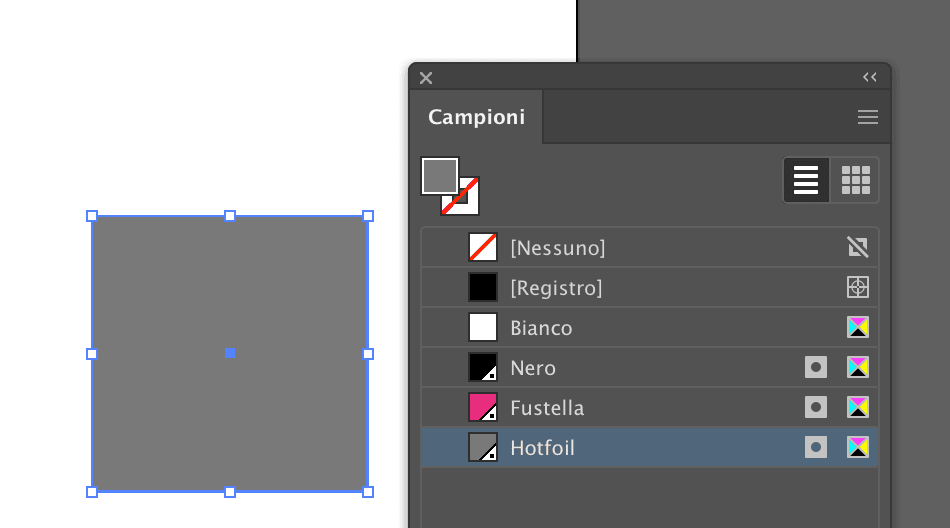
Task: Open the Campioni panel hamburger menu
Action: [x=868, y=117]
